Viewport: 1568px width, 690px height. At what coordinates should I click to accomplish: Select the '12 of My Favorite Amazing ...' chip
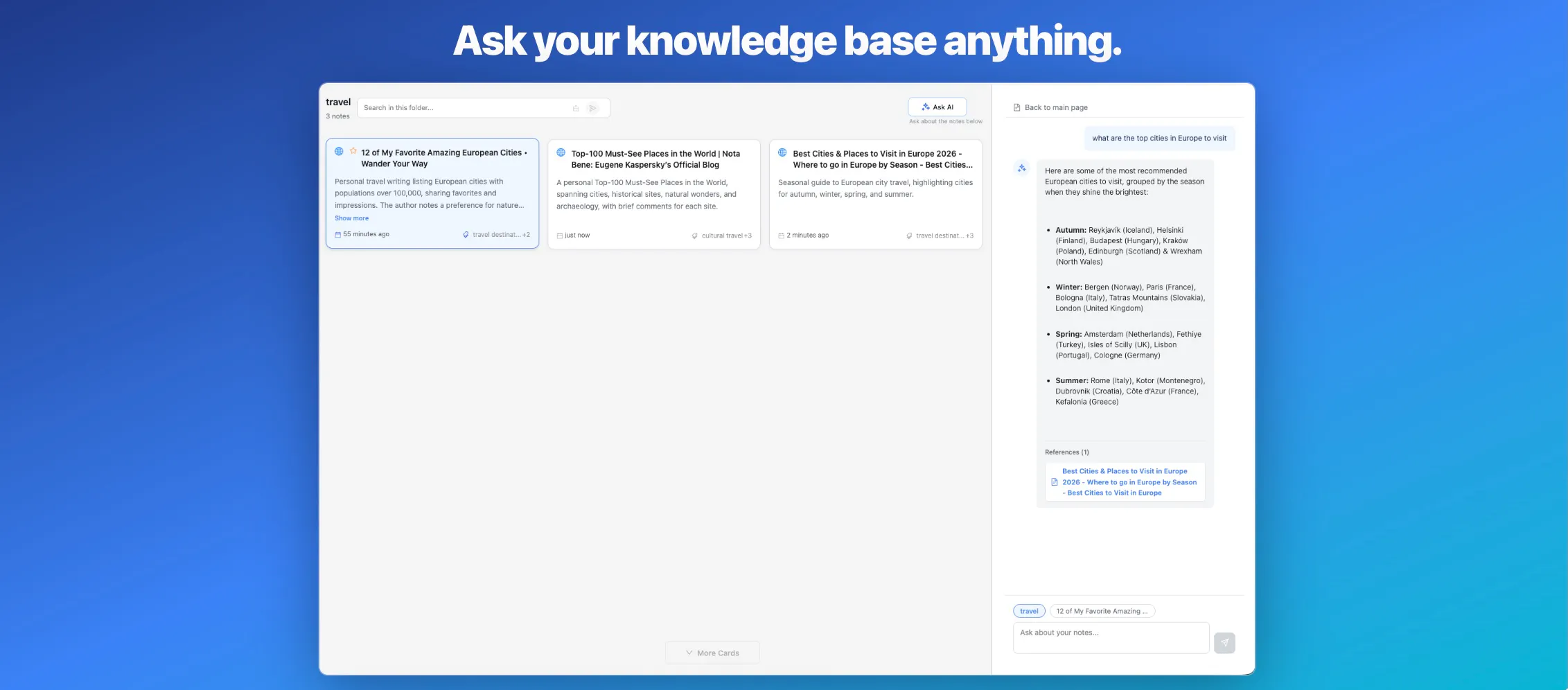tap(1102, 611)
